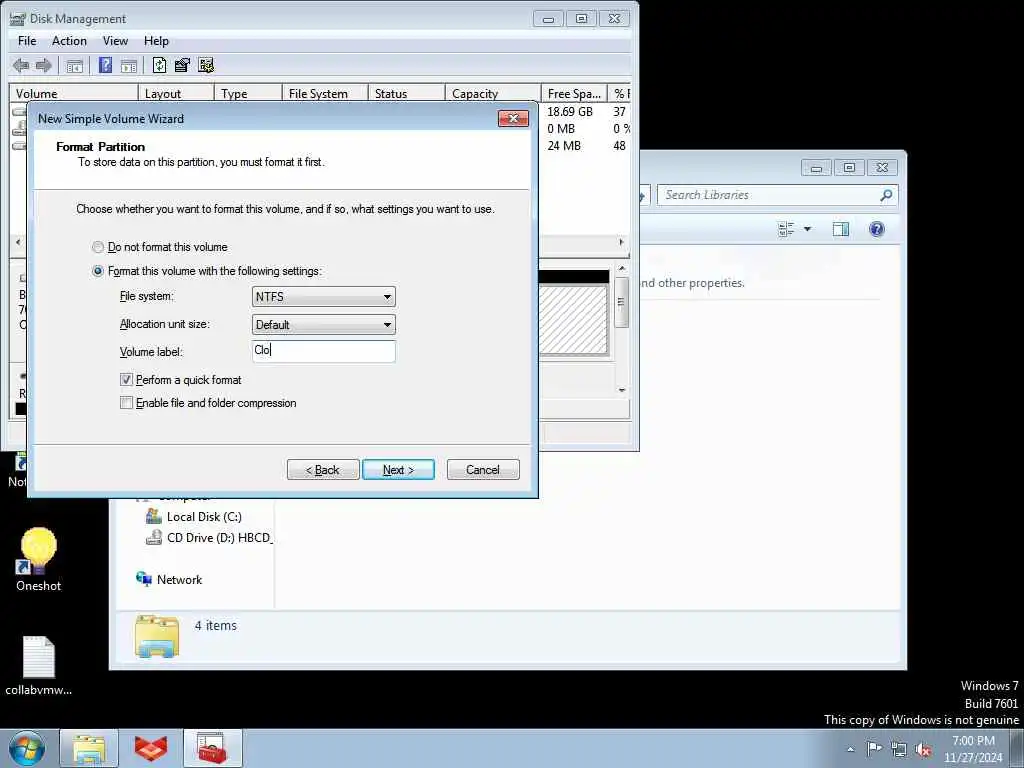This screenshot has height=768, width=1024.
Task: Click the 18.69 GB free space cell
Action: (x=569, y=112)
